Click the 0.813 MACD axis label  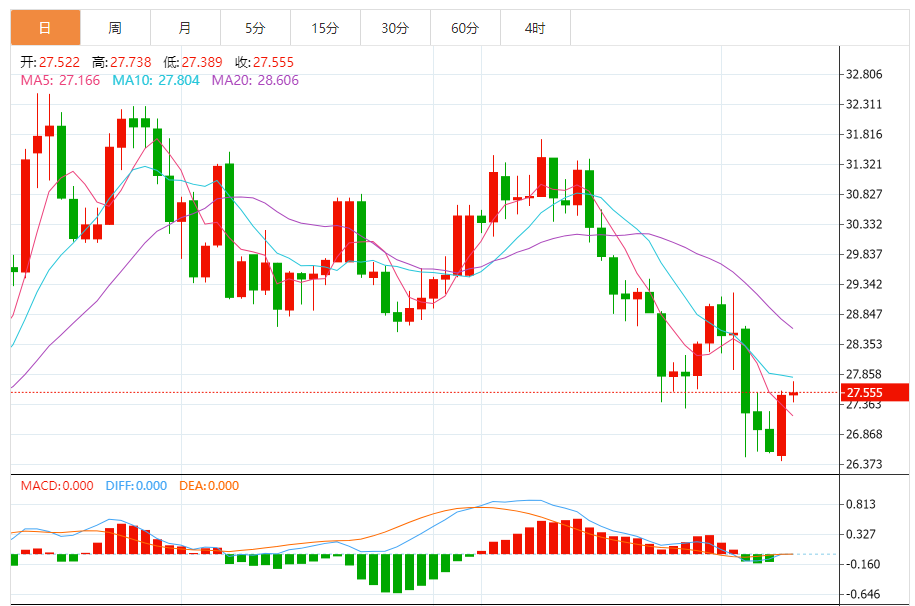tap(861, 504)
